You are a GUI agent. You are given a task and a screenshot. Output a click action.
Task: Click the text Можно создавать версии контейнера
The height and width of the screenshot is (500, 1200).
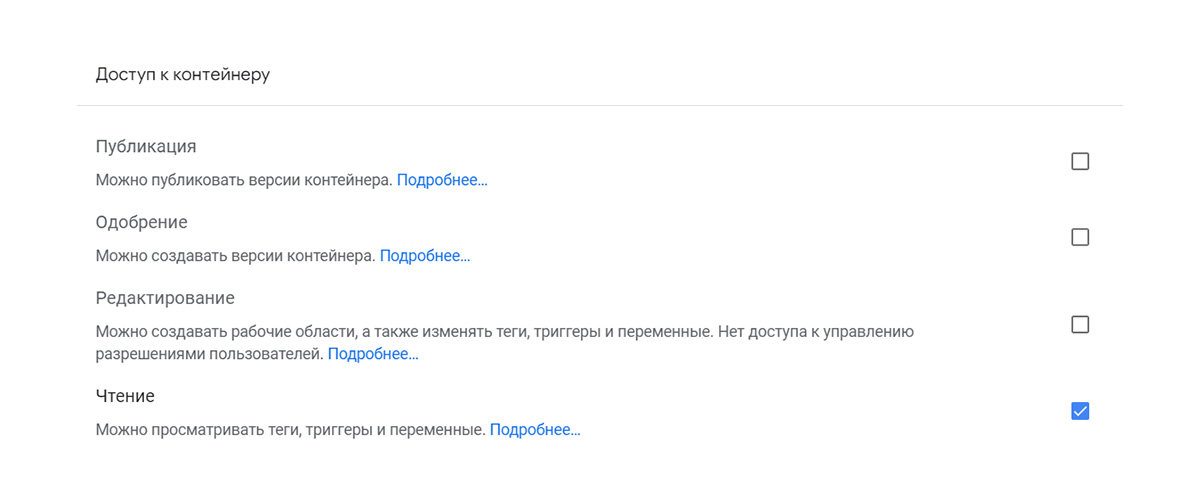pos(236,256)
